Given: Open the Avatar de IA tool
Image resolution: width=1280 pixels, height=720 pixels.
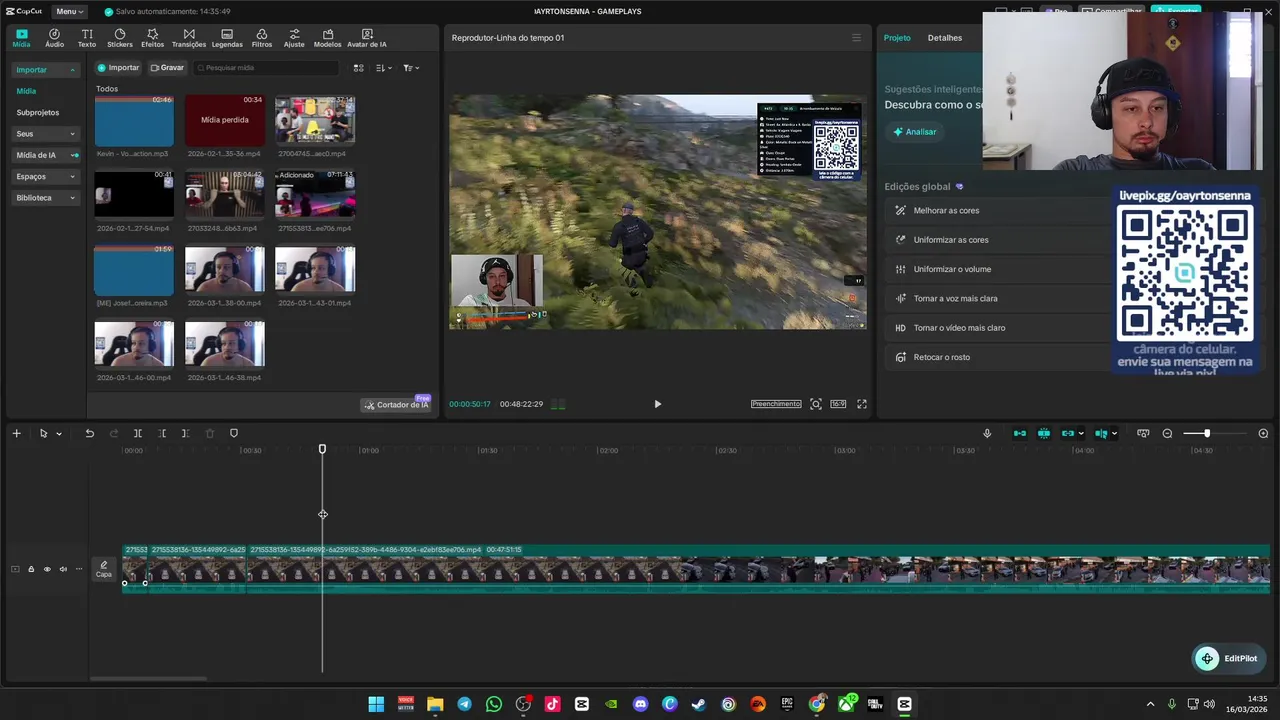Looking at the screenshot, I should coord(367,38).
